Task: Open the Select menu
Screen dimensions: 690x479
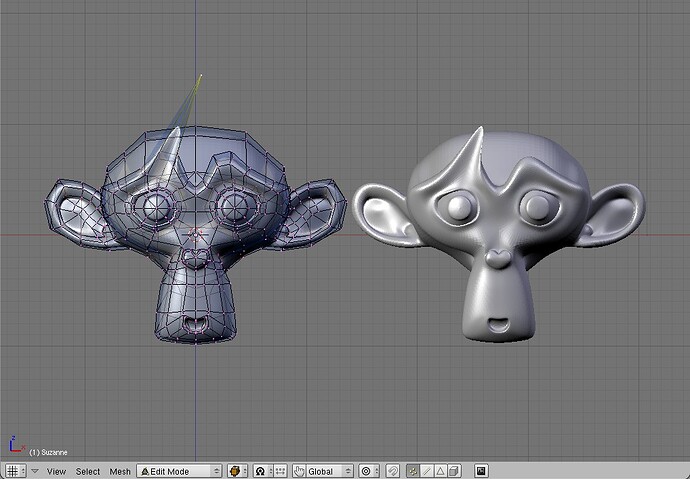Action: click(88, 472)
